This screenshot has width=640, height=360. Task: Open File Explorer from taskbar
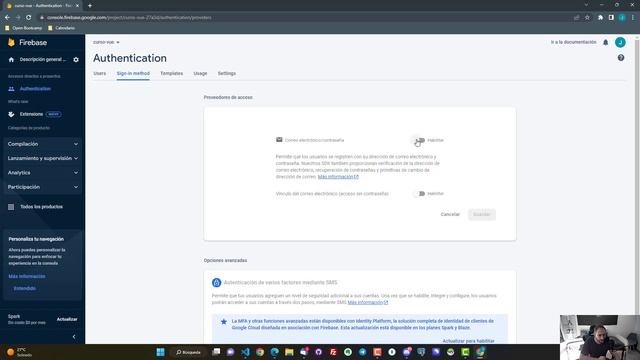coord(289,352)
